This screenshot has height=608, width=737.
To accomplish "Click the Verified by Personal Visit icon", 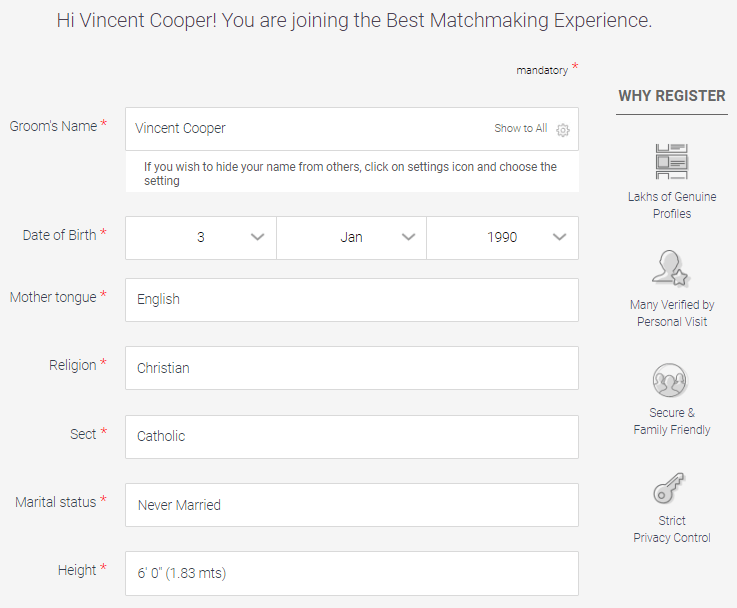I will tap(670, 268).
